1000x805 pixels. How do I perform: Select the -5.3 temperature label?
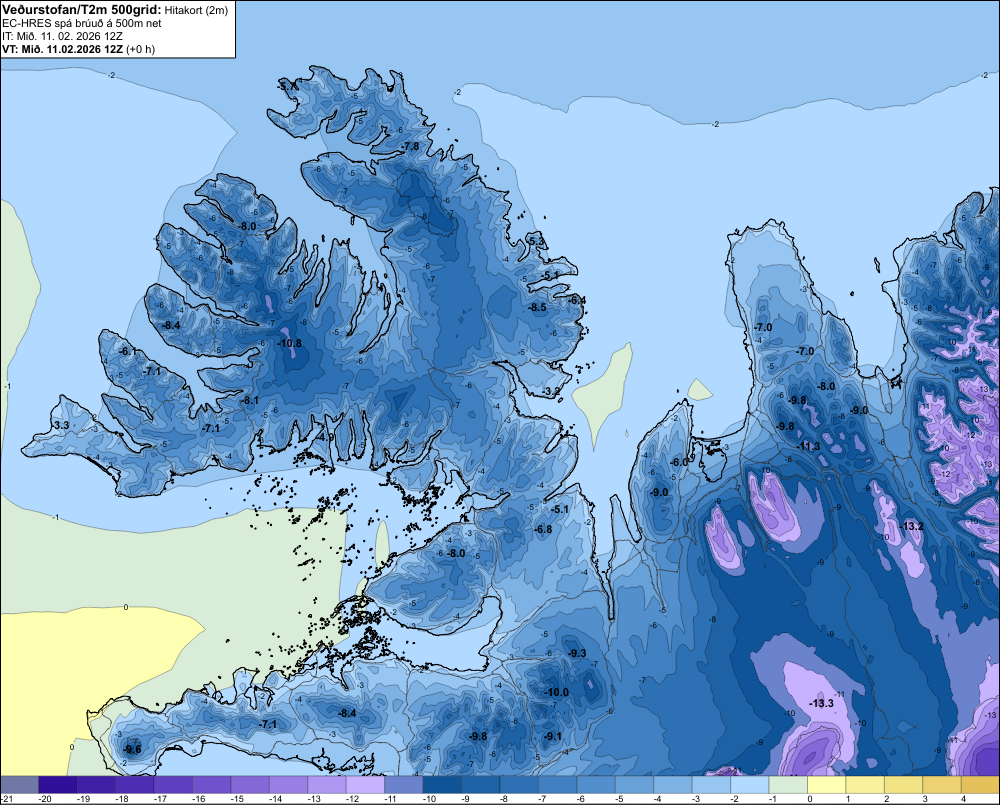537,241
